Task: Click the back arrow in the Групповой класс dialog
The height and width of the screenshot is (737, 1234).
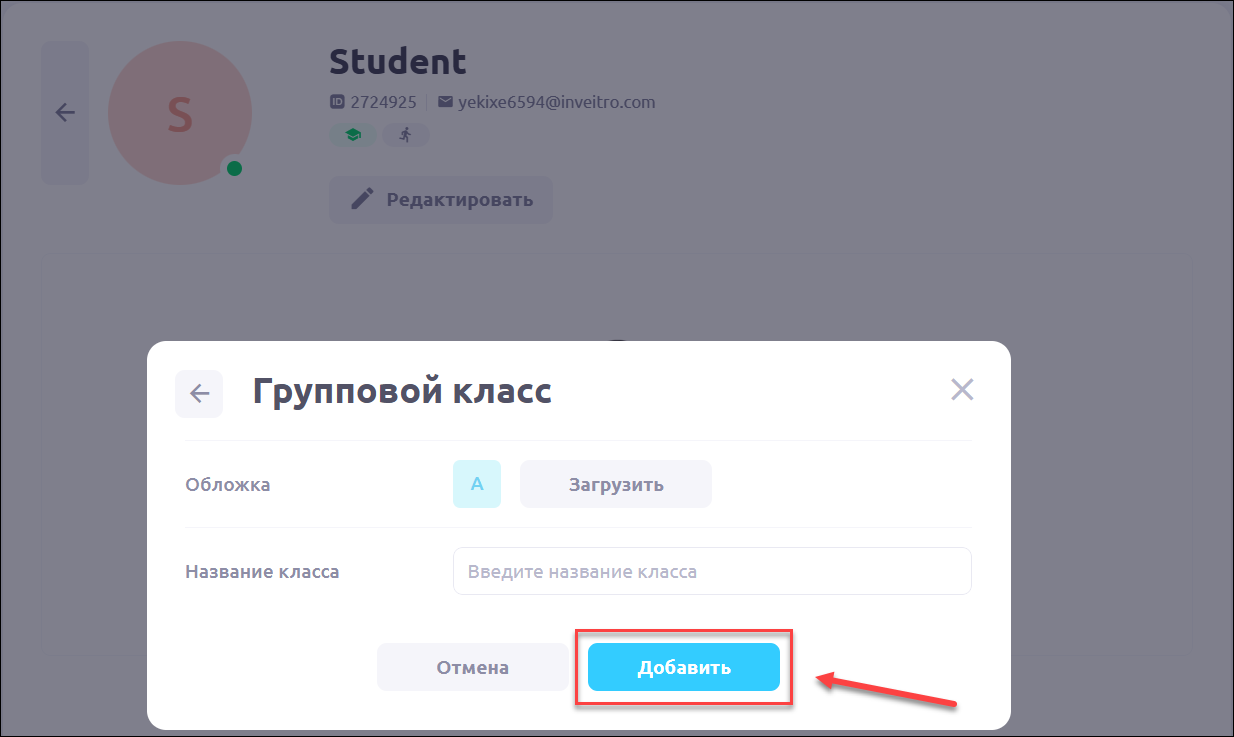Action: tap(199, 393)
